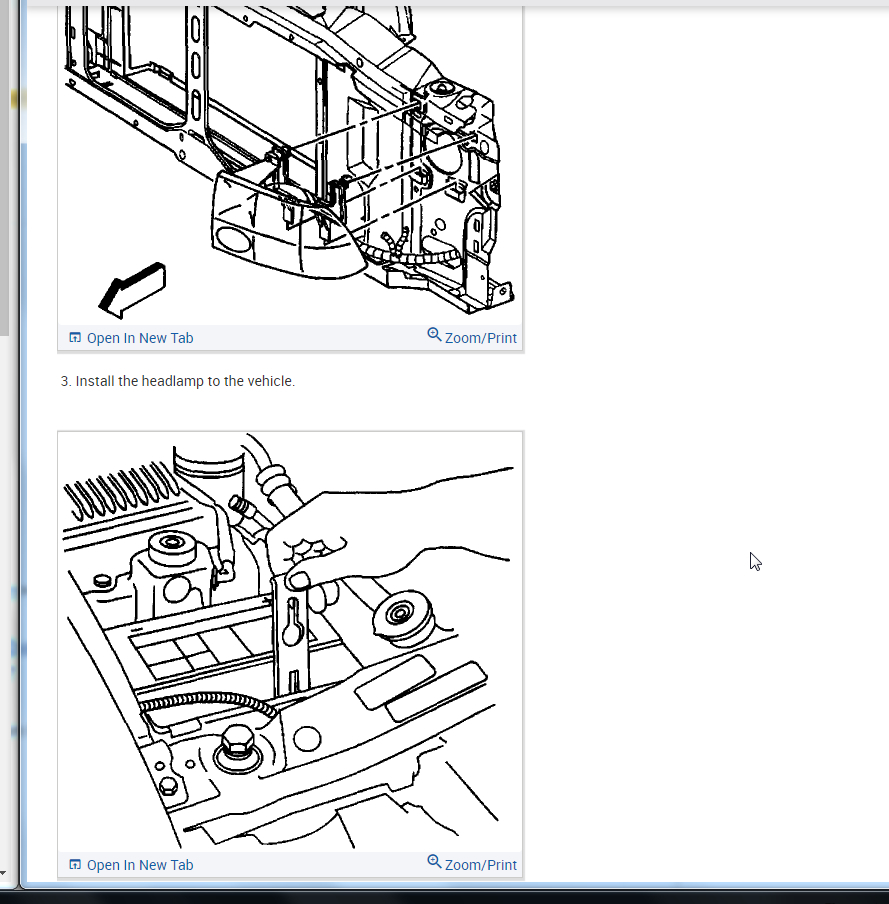
Task: Click the step 3 headlamp install text
Action: (178, 381)
